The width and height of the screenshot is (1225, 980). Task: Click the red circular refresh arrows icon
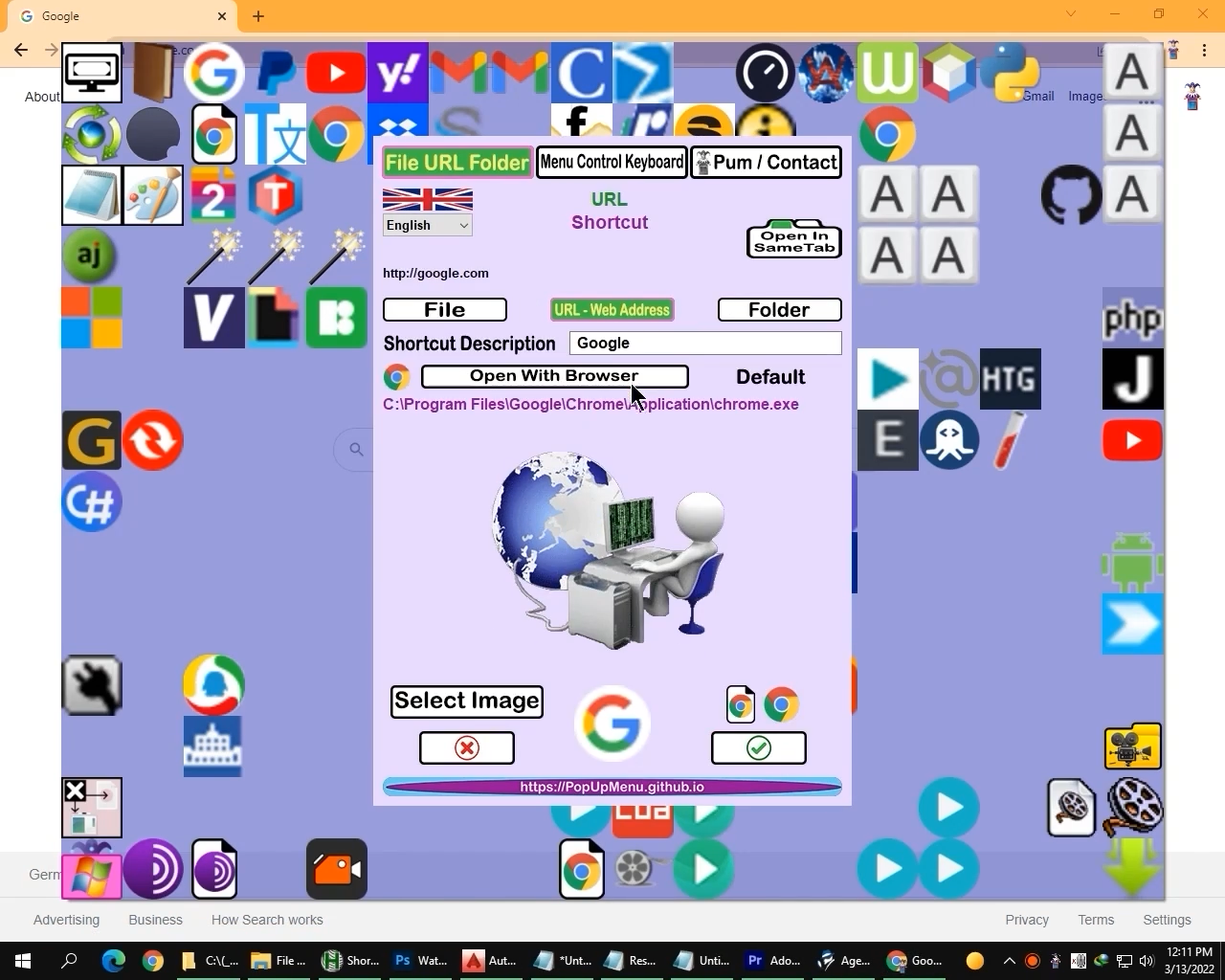tap(153, 440)
